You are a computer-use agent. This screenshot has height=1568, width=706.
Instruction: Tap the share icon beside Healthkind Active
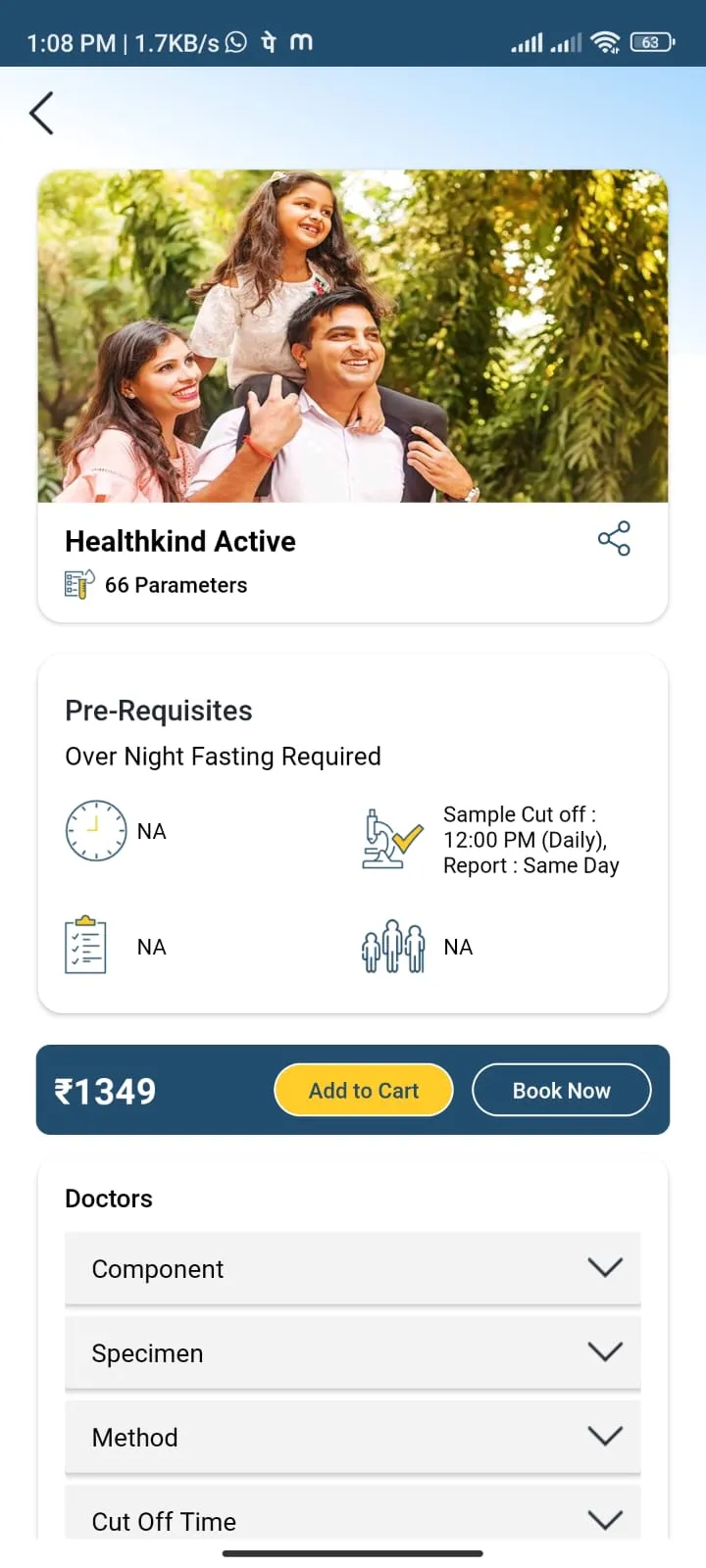tap(614, 539)
